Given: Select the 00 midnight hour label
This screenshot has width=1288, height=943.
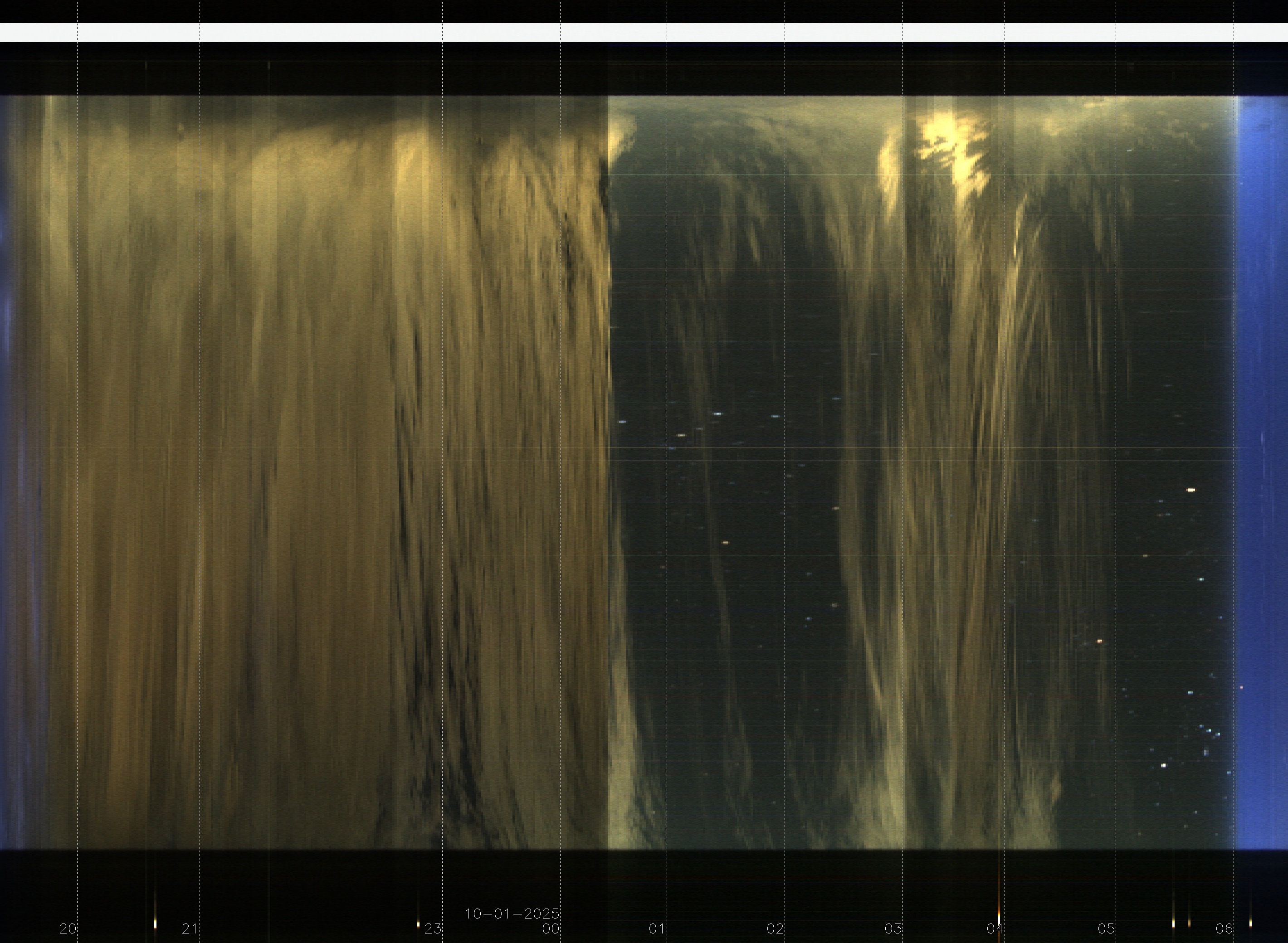Looking at the screenshot, I should point(551,929).
